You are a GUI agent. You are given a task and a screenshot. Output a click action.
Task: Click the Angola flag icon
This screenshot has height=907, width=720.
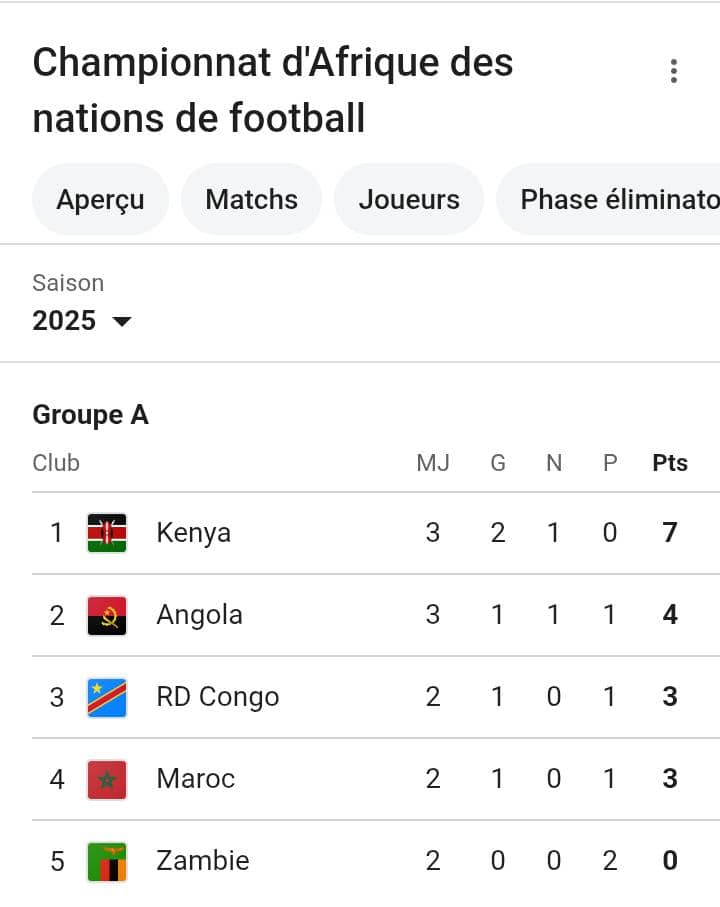107,615
